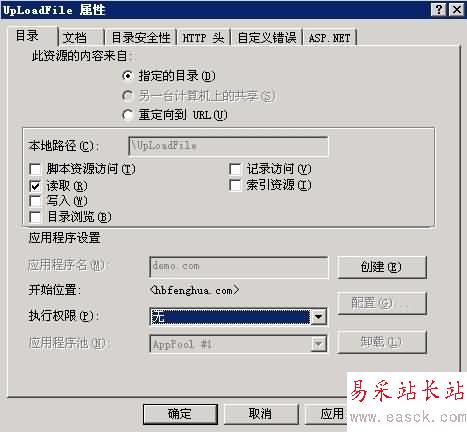Screen dimensions: 467x432
Task: Open the 目录安全性 tab
Action: point(140,37)
